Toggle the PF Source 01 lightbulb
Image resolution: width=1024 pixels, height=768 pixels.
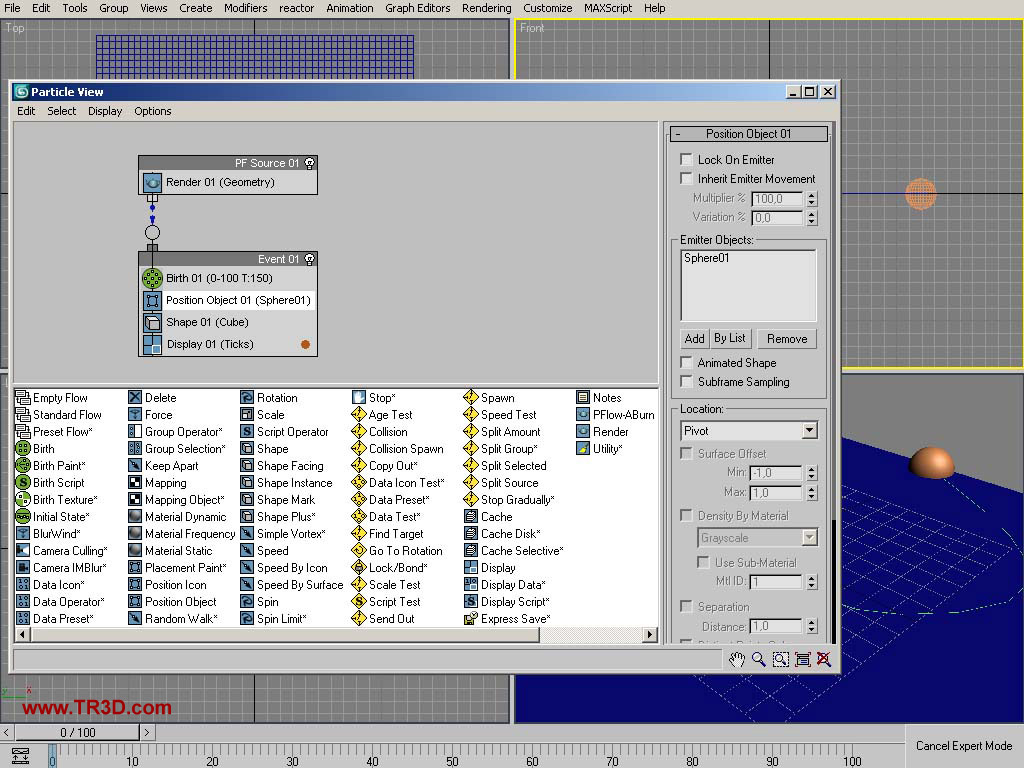pos(310,163)
